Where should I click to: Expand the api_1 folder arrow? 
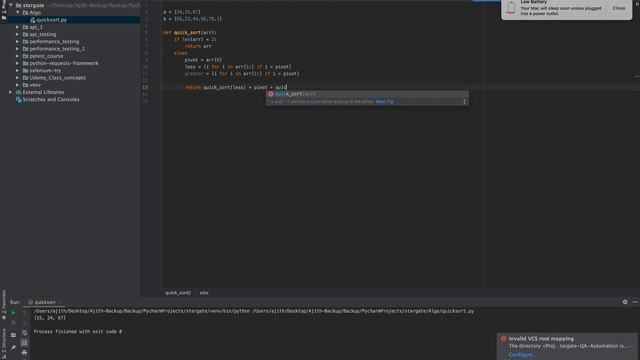[x=18, y=27]
